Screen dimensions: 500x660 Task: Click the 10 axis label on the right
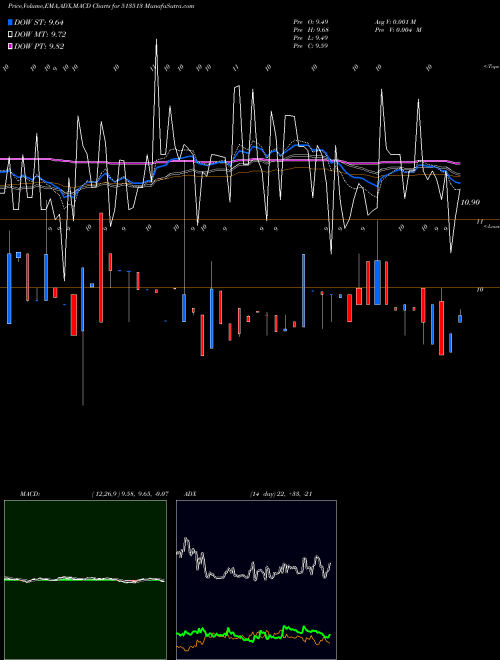[x=479, y=290]
